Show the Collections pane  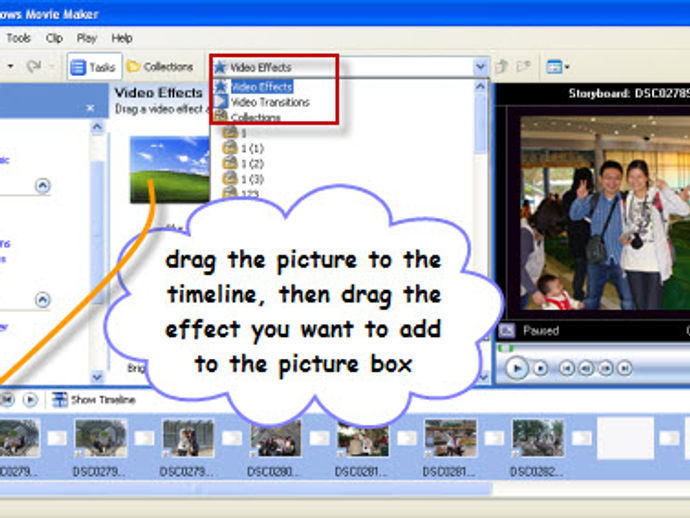click(160, 67)
